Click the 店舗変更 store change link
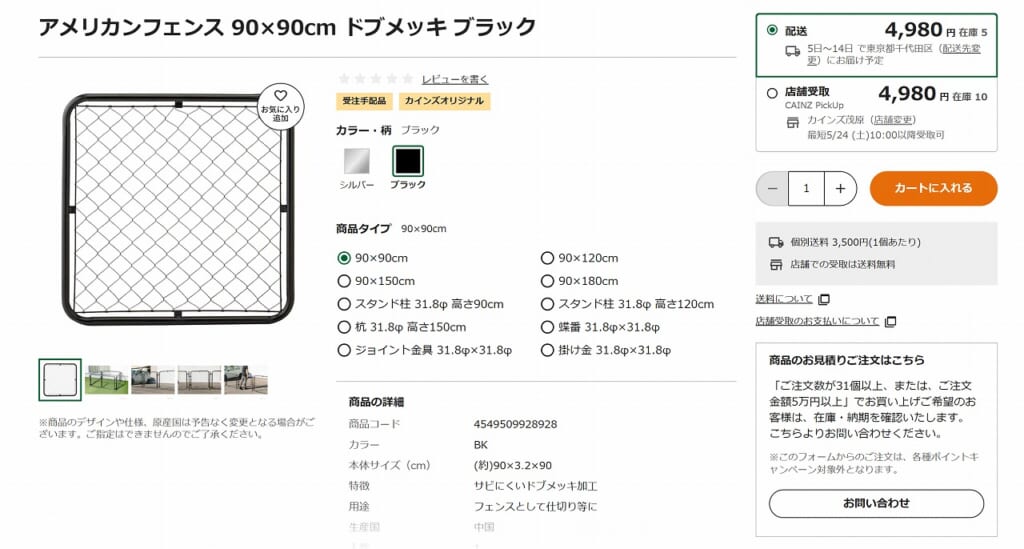 pyautogui.click(x=893, y=120)
